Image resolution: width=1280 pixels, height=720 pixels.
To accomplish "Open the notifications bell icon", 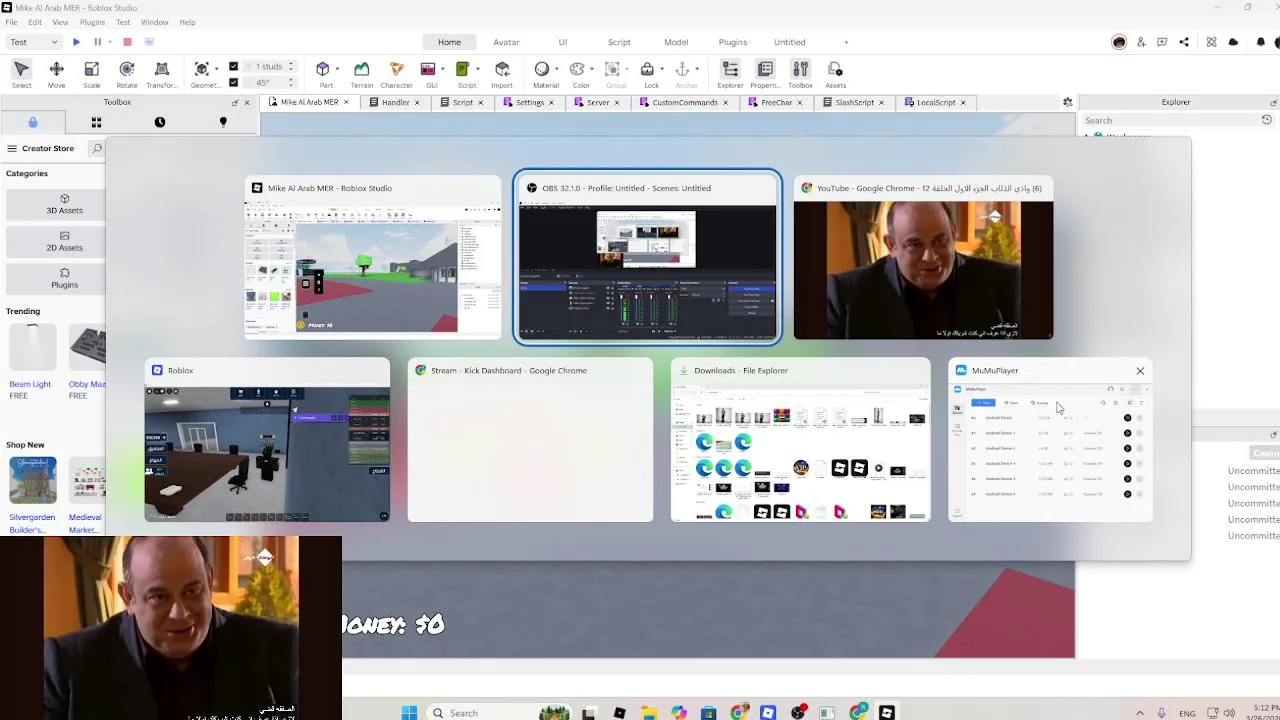I will pyautogui.click(x=1261, y=42).
